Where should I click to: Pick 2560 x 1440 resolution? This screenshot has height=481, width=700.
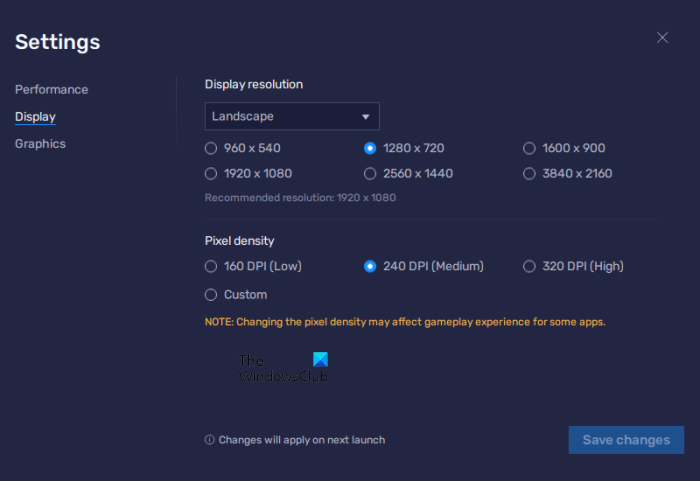(x=371, y=173)
